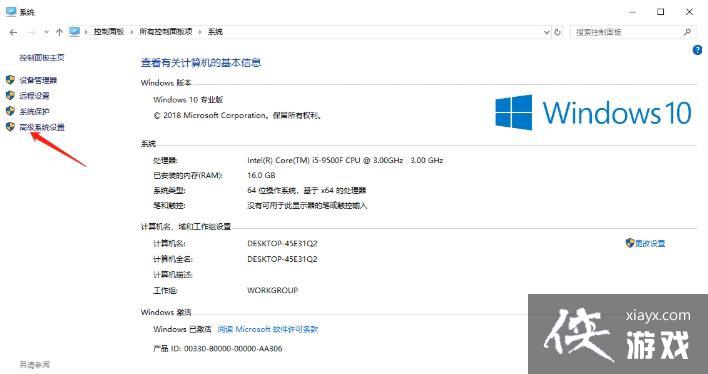Viewport: 708px width, 374px height.
Task: Click the 没有可用于此显示器的笔或触控输入 value
Action: pyautogui.click(x=307, y=206)
